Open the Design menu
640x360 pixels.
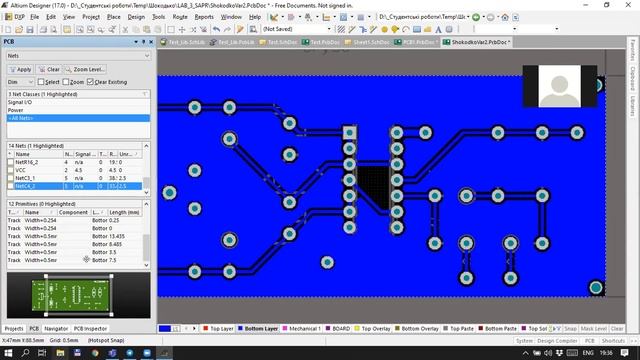pyautogui.click(x=136, y=17)
